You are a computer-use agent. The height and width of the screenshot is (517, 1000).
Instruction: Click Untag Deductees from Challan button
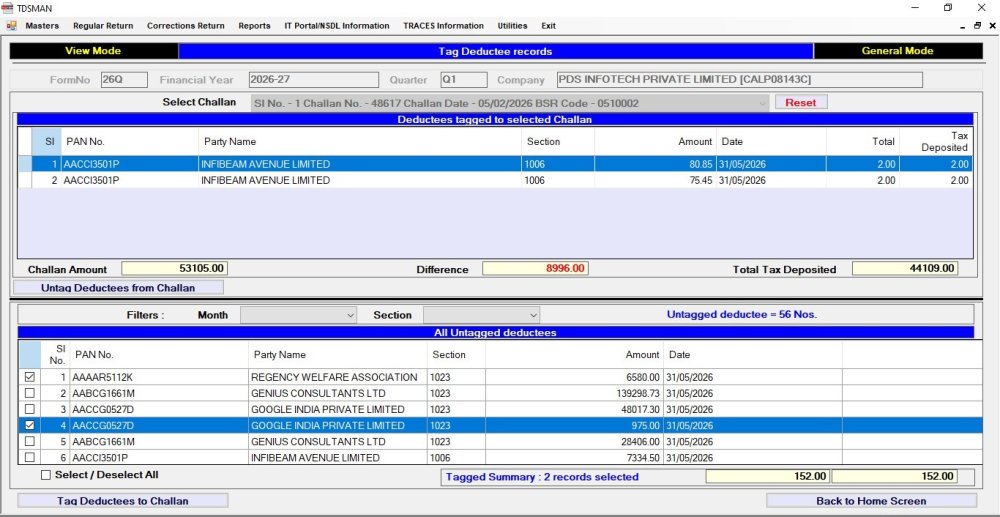pos(118,288)
